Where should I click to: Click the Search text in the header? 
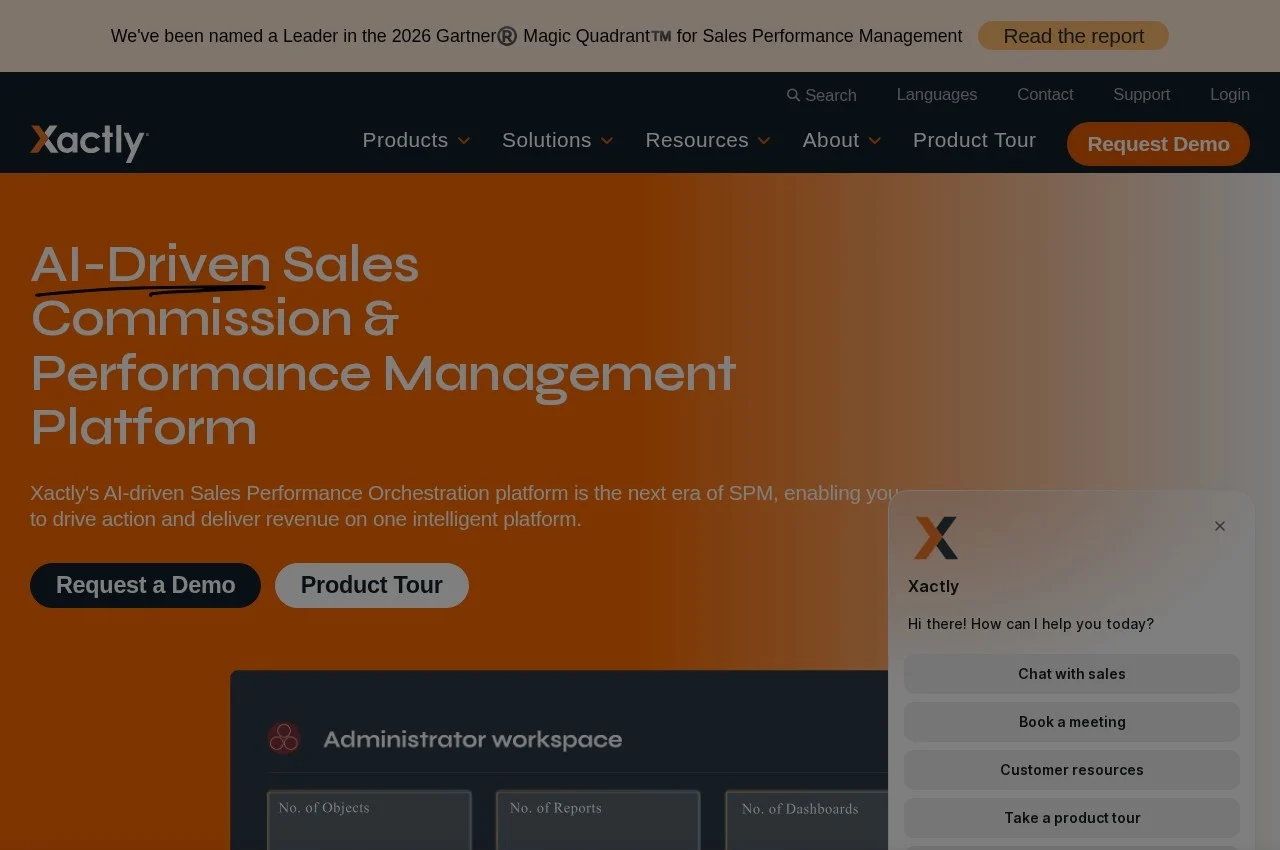click(x=831, y=95)
